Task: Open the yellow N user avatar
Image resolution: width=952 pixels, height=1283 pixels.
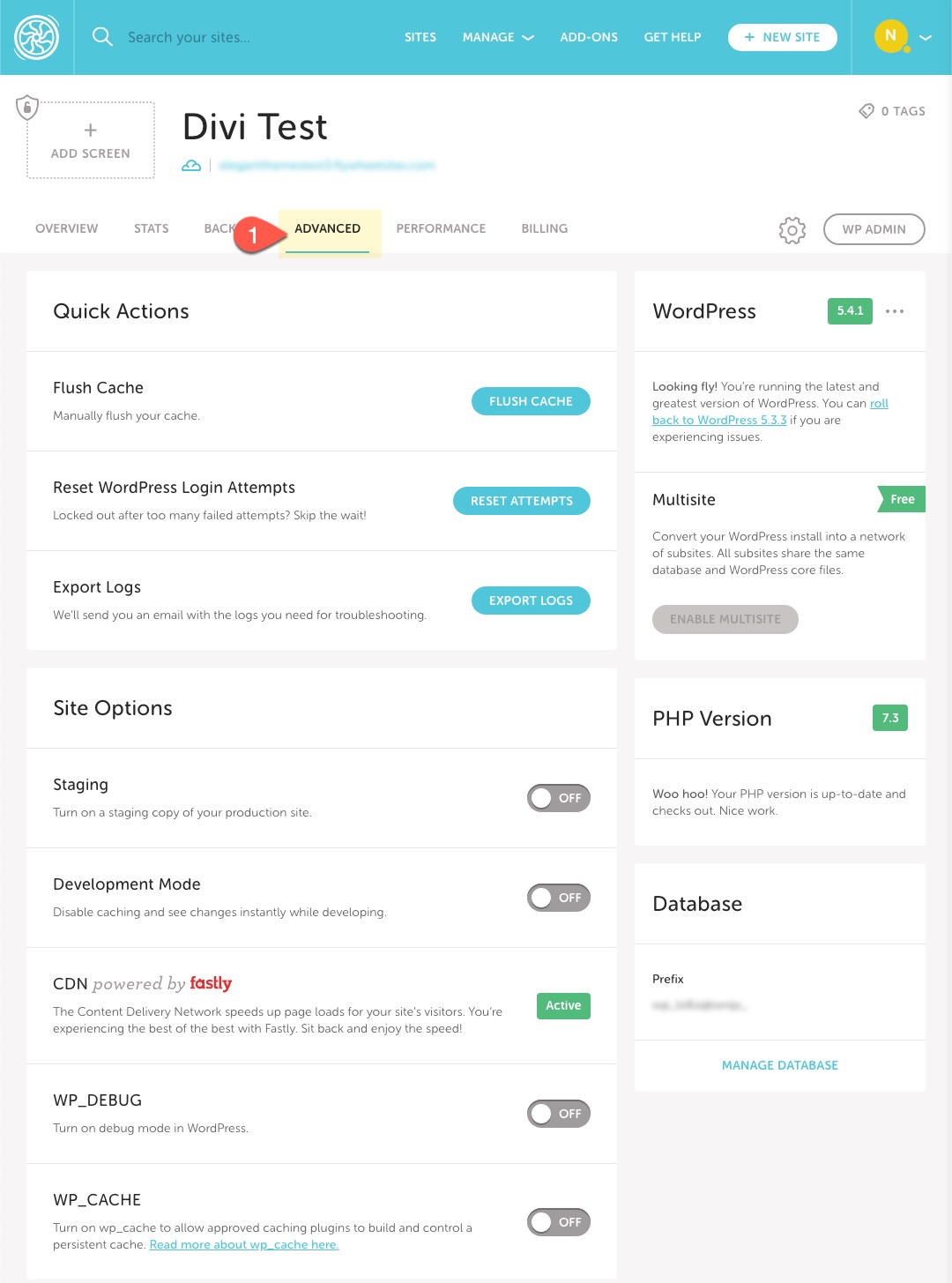Action: point(890,36)
